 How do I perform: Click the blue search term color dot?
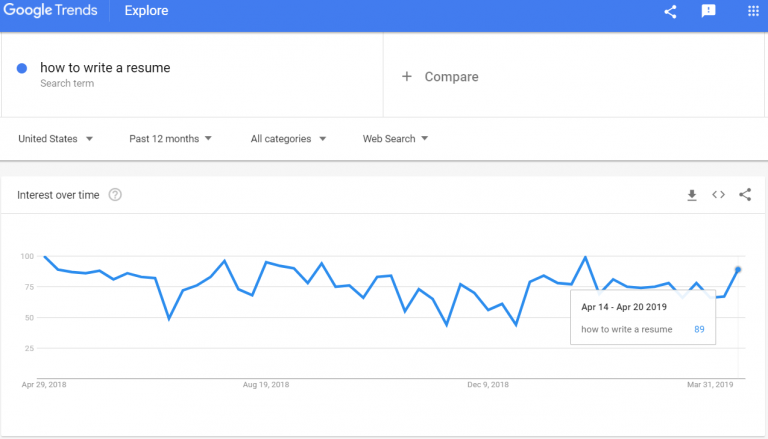(x=22, y=68)
